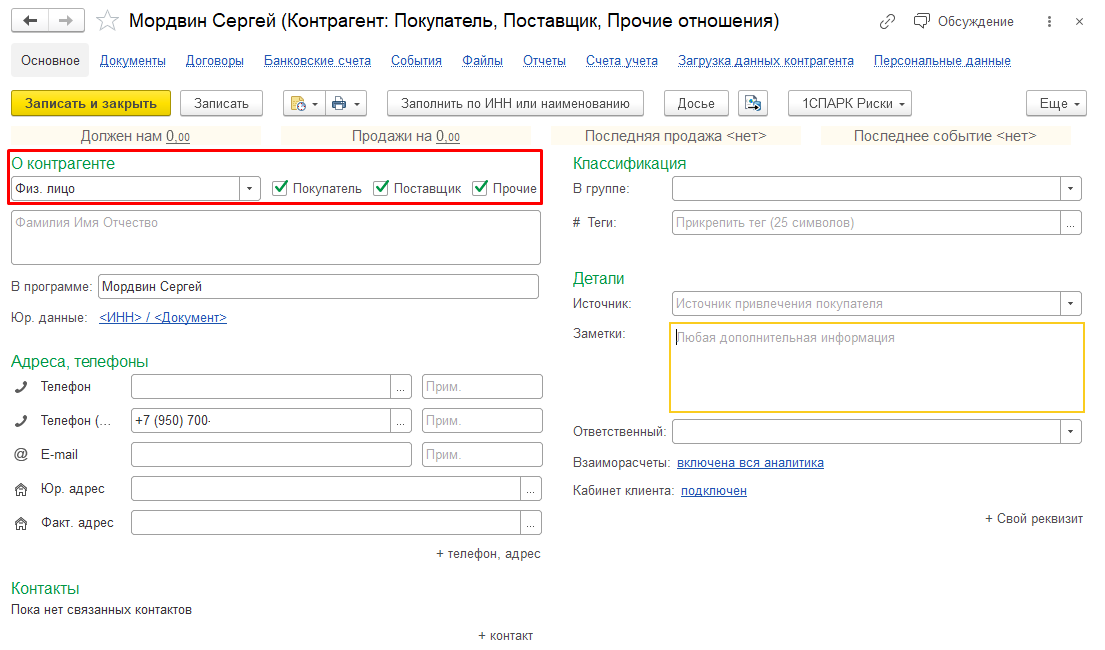1105x650 pixels.
Task: Uncheck the Покупатель checkbox
Action: coord(281,188)
